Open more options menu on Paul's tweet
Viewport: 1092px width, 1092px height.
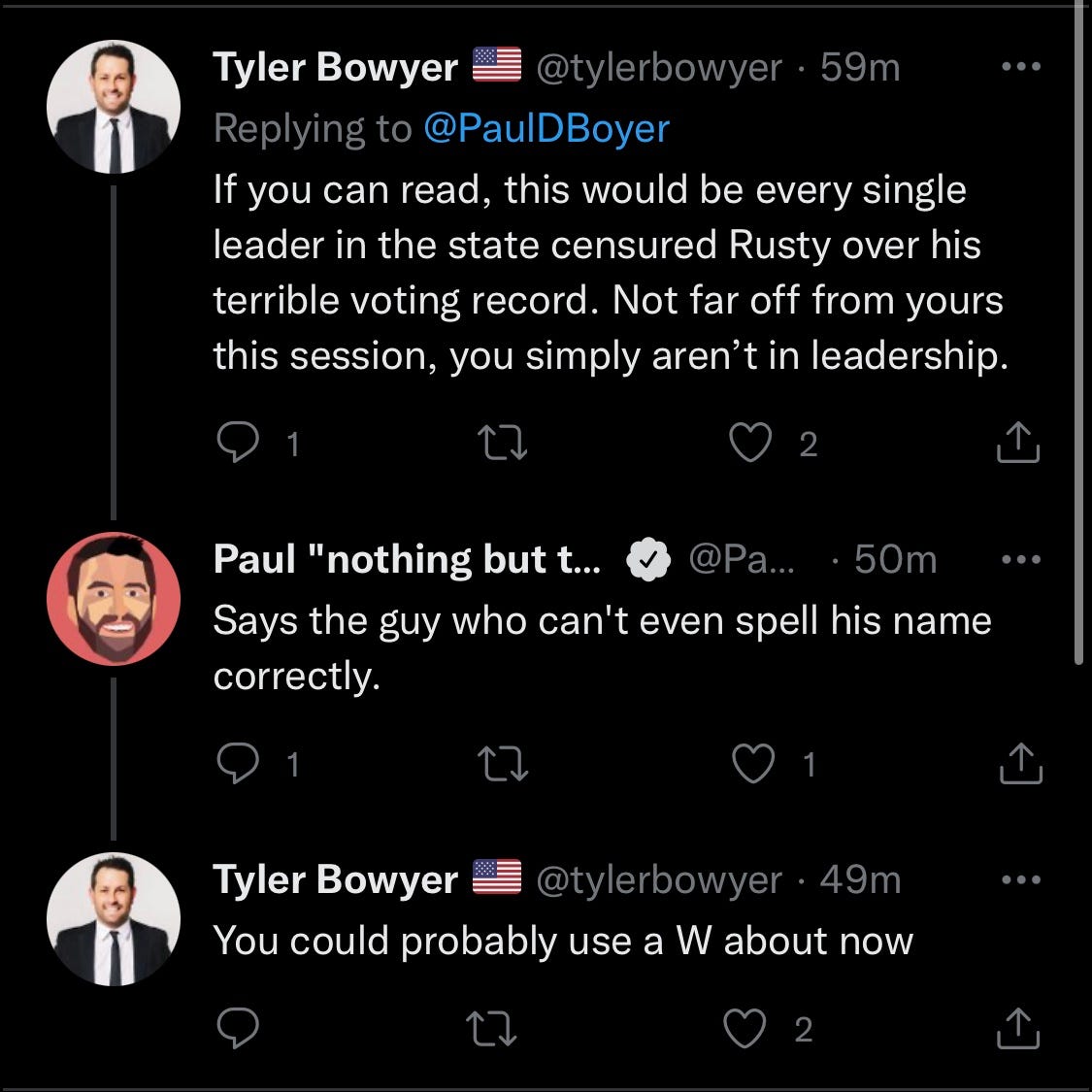coord(1020,560)
